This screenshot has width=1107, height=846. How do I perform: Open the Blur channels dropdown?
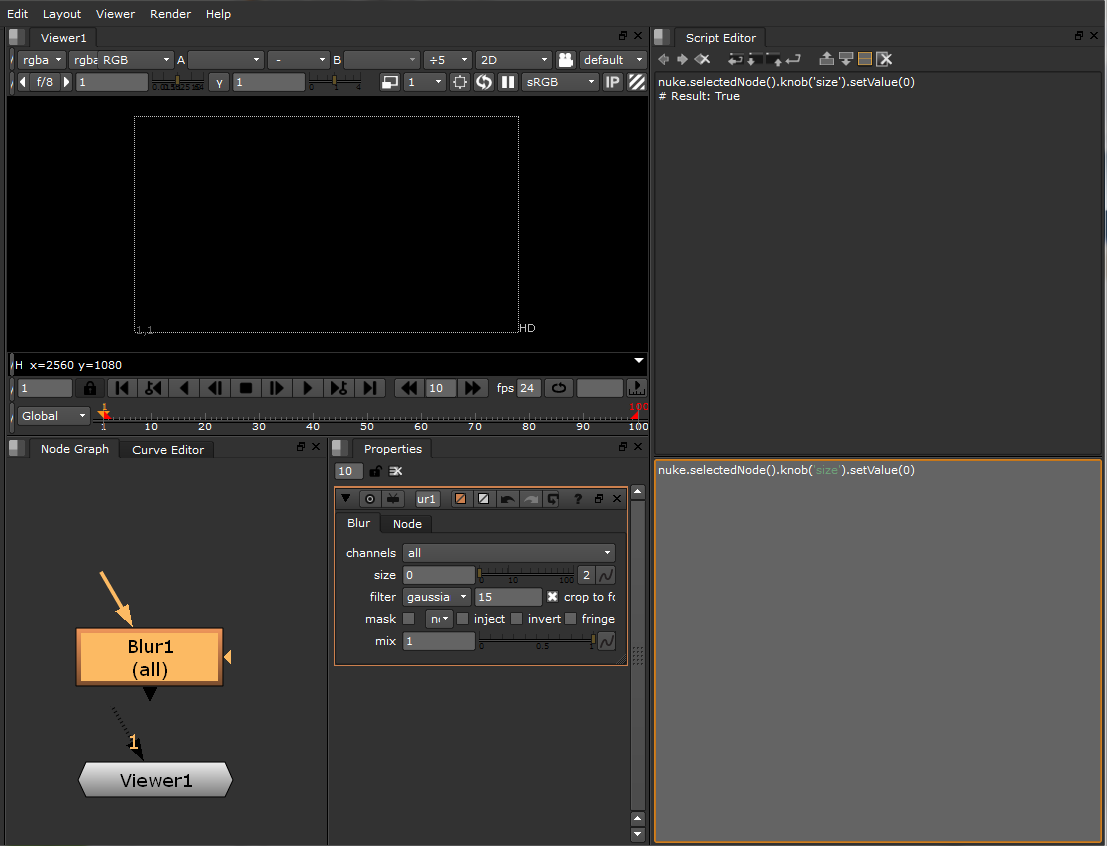click(x=508, y=553)
